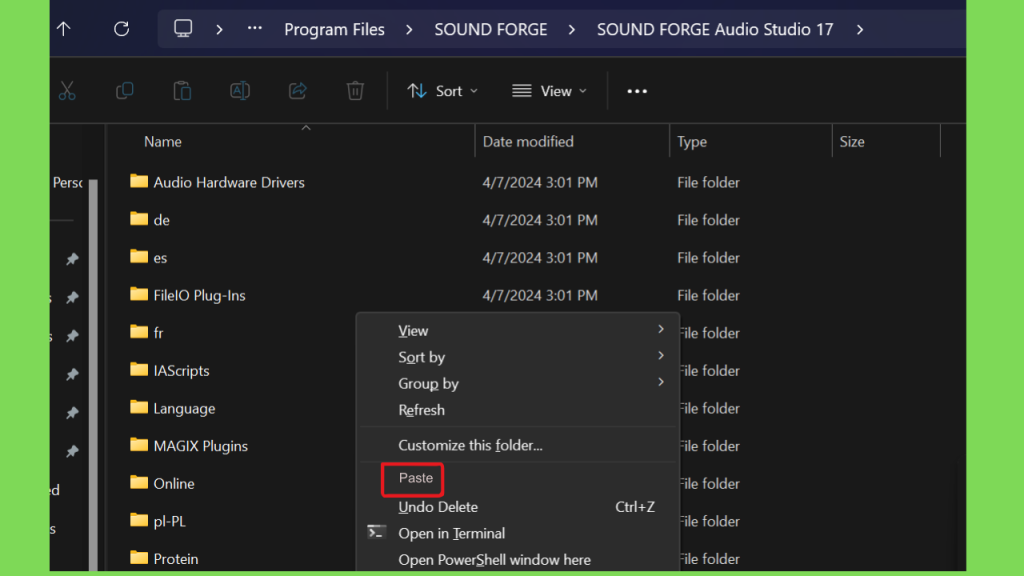Choose Customize this folder in context menu
Screen dimensions: 1024x576
click(x=519, y=445)
